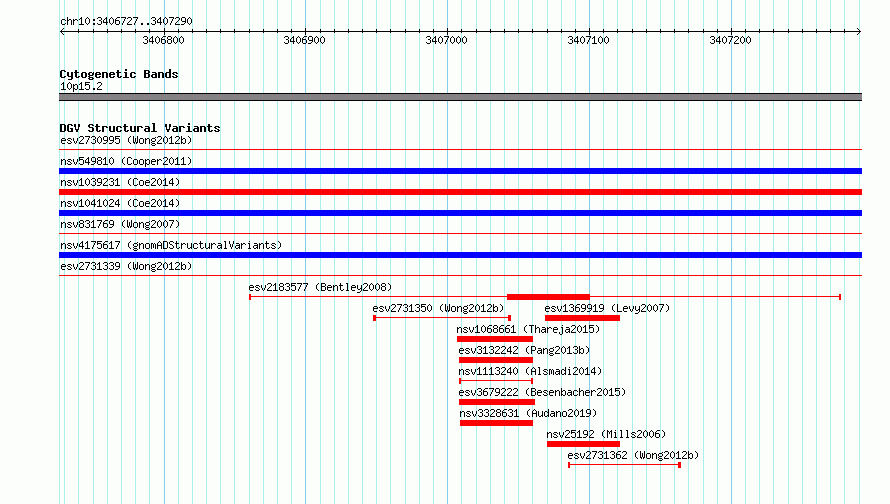Select the nsv1113240 thin red feature

(496, 381)
